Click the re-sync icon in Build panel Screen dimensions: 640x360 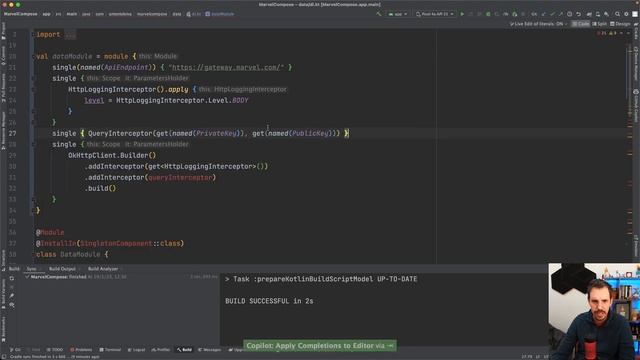click(x=12, y=278)
